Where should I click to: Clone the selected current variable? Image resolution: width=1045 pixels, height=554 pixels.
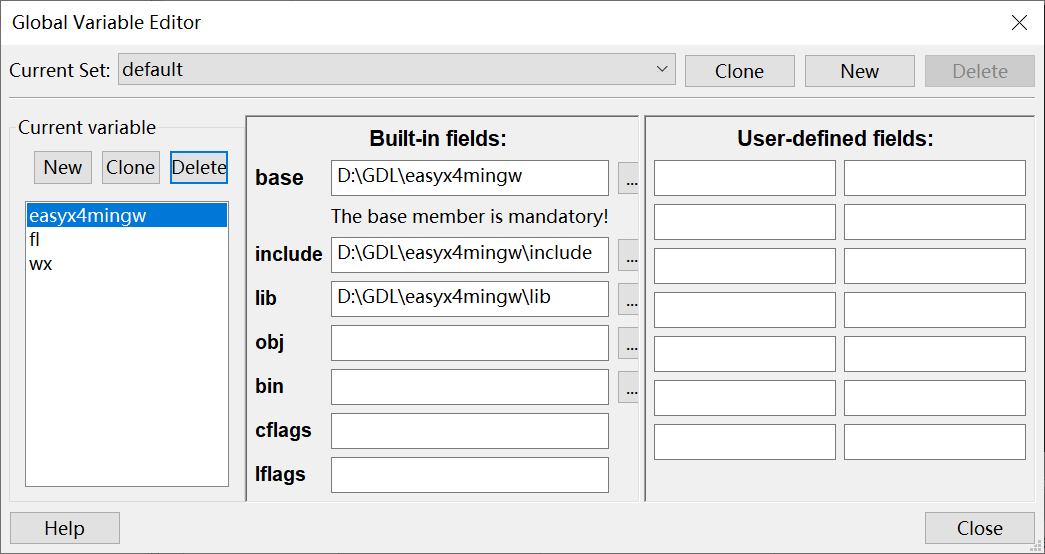click(x=131, y=167)
